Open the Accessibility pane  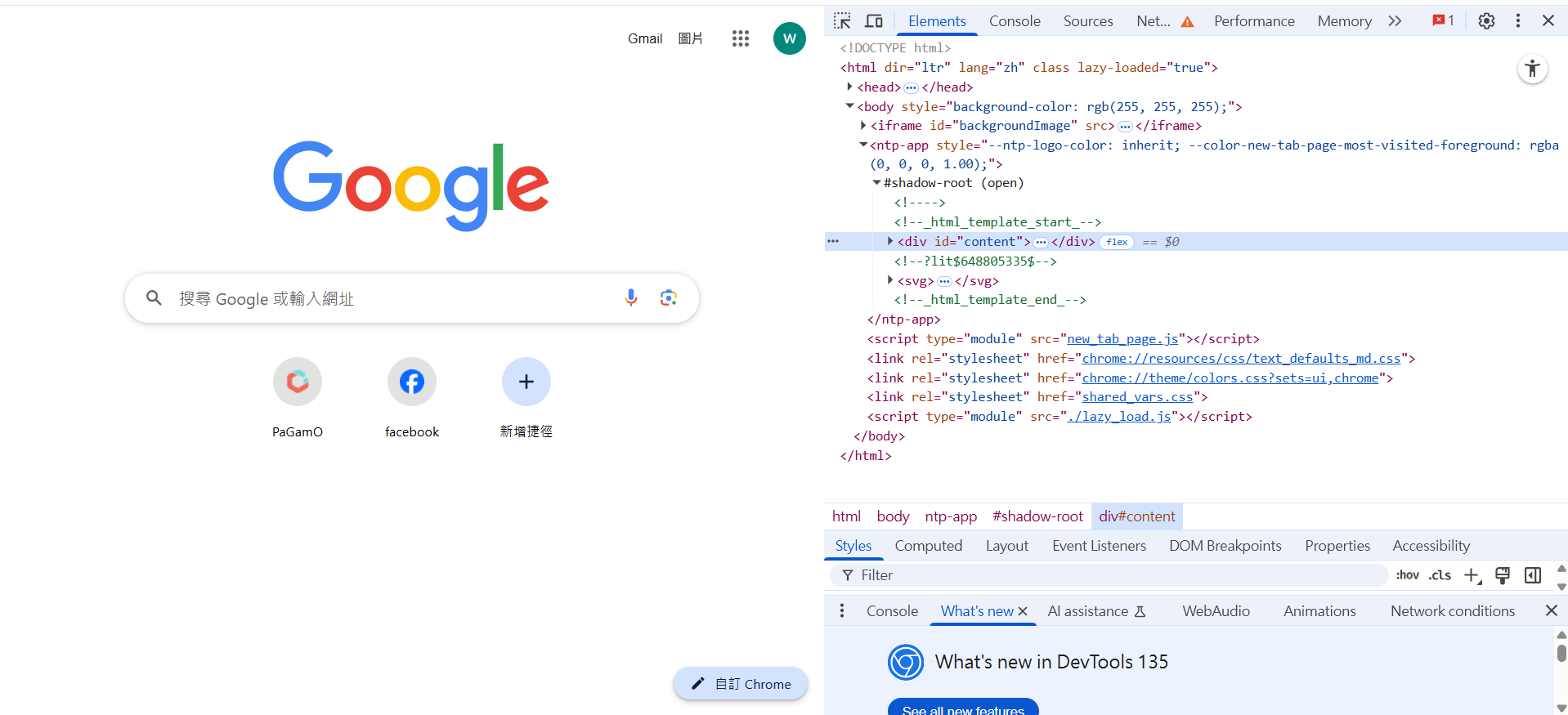1431,546
